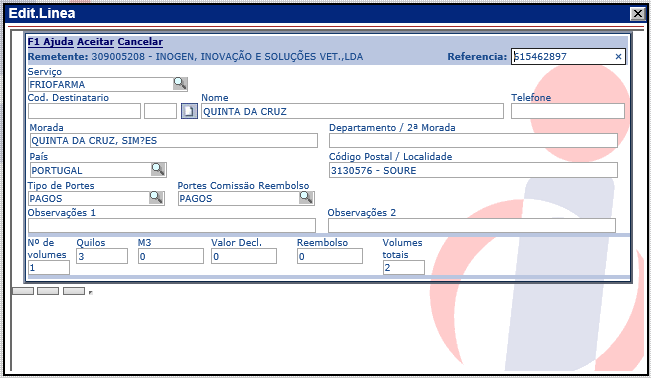Click the Cancelar link

click(140, 42)
